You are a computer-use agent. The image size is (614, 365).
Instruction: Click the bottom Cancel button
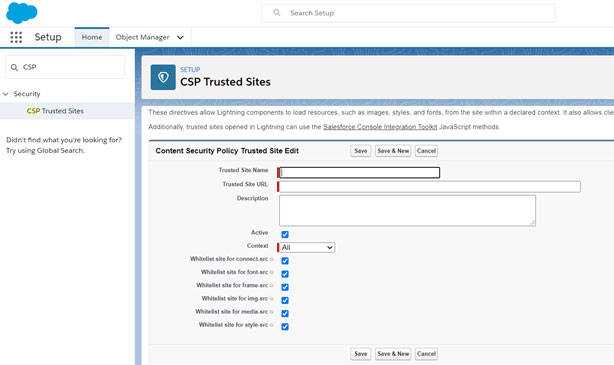[x=426, y=354]
